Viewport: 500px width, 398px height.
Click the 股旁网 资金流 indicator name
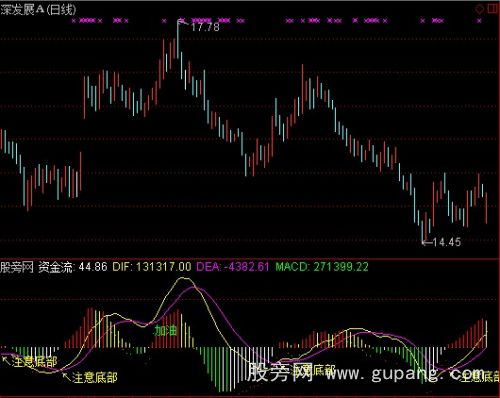pyautogui.click(x=36, y=267)
